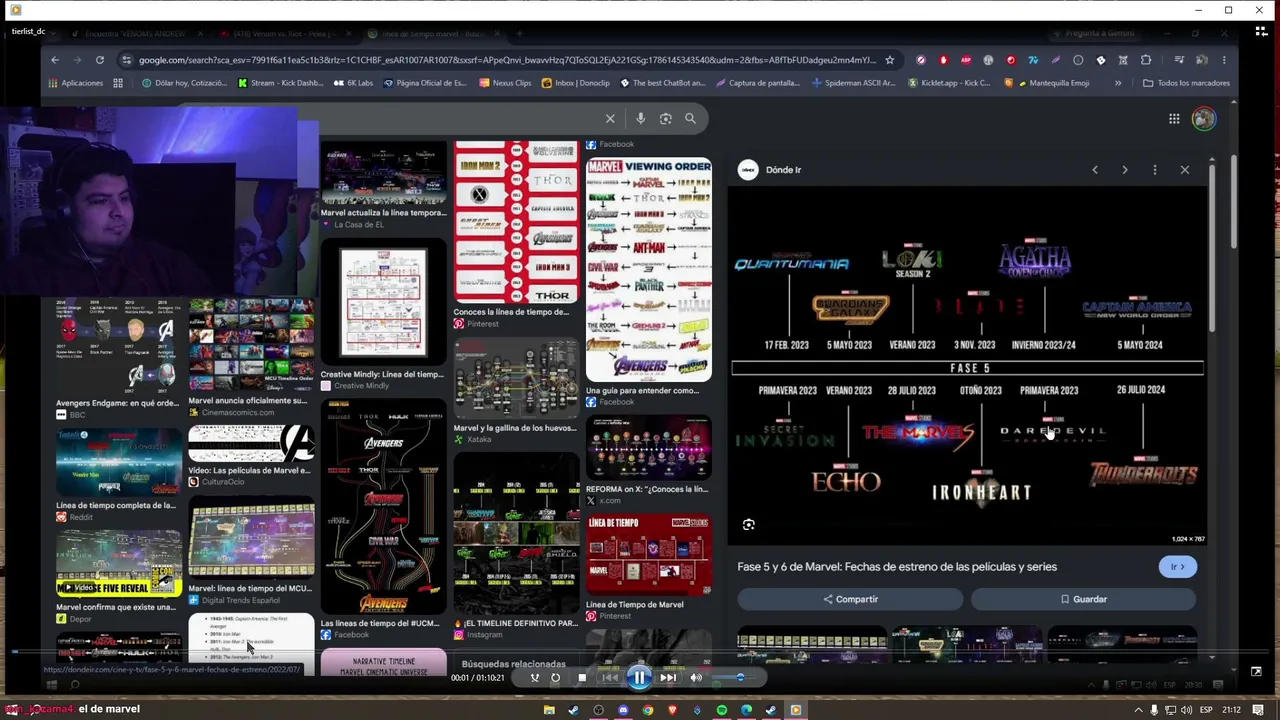Open the Marvel actualiza la línea temporal result
The height and width of the screenshot is (720, 1280).
(x=384, y=186)
